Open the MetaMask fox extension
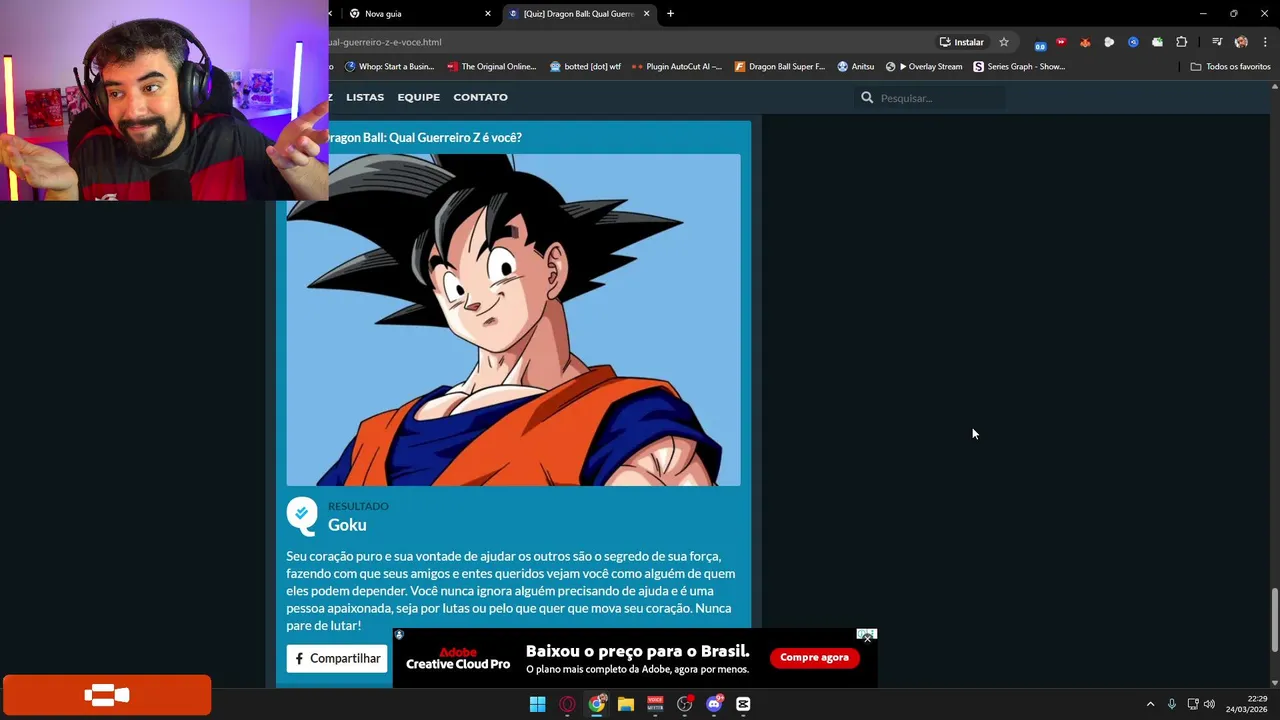The width and height of the screenshot is (1280, 720). (x=1085, y=42)
